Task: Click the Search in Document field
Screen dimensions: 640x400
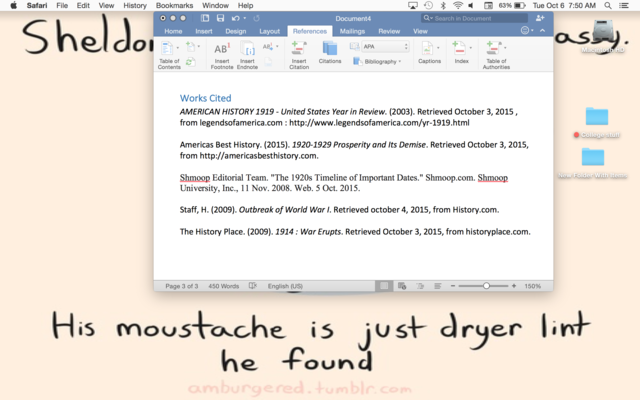Action: click(x=474, y=18)
